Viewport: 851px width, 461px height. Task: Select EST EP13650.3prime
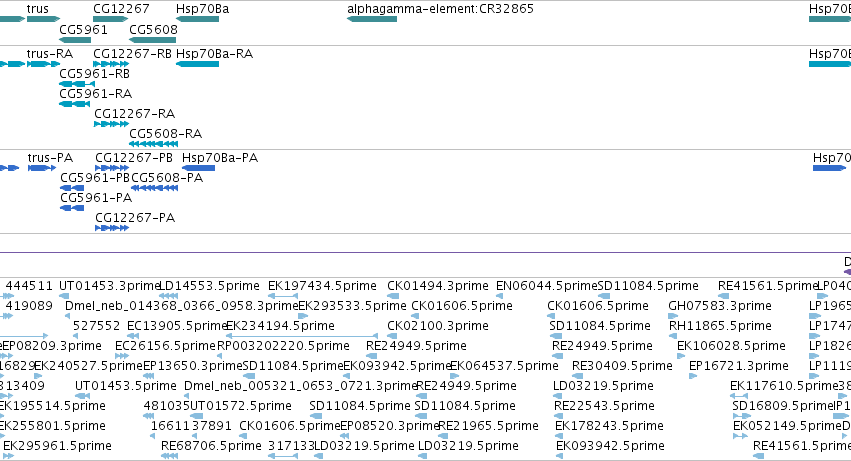coord(193,367)
